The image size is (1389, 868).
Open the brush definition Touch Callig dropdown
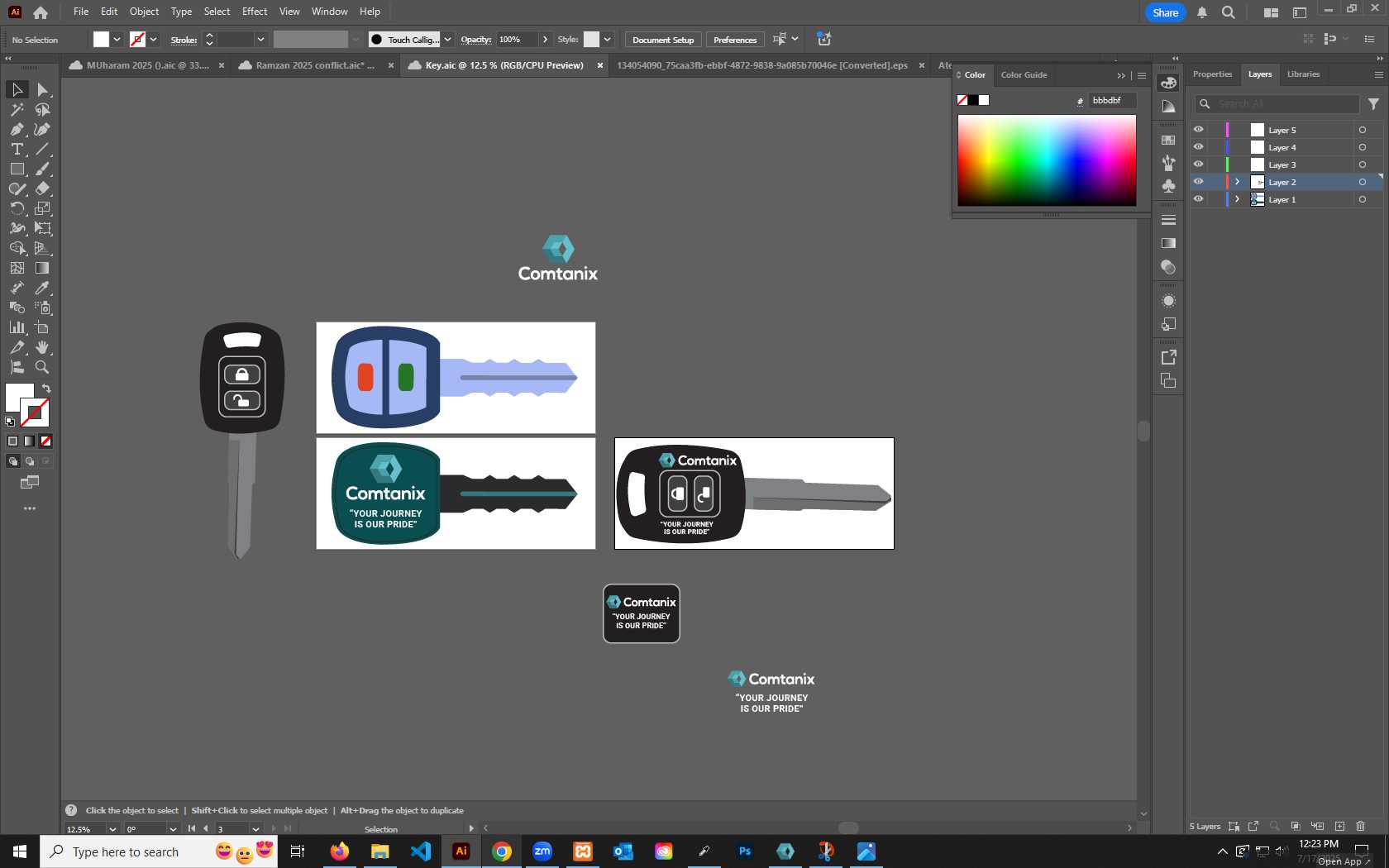447,40
